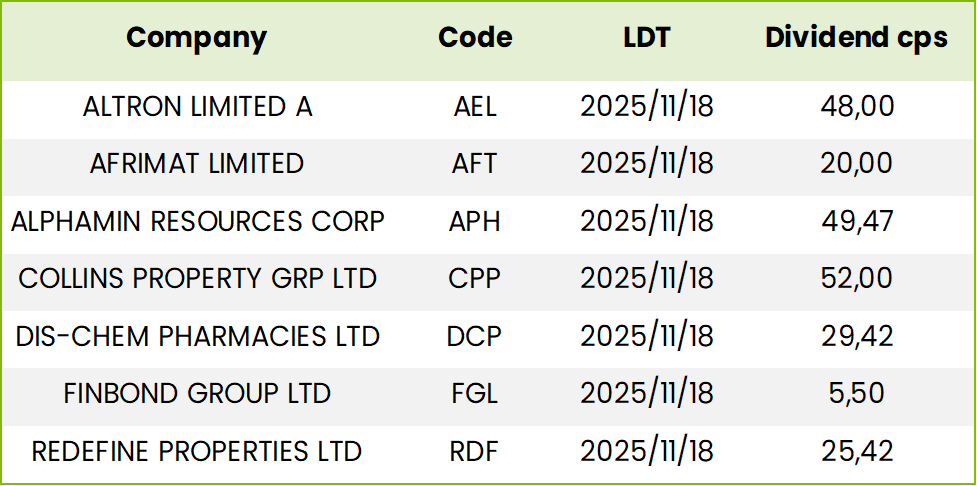This screenshot has height=486, width=977.
Task: Select REDEFINE PROPERTIES LTD cell
Action: click(197, 451)
